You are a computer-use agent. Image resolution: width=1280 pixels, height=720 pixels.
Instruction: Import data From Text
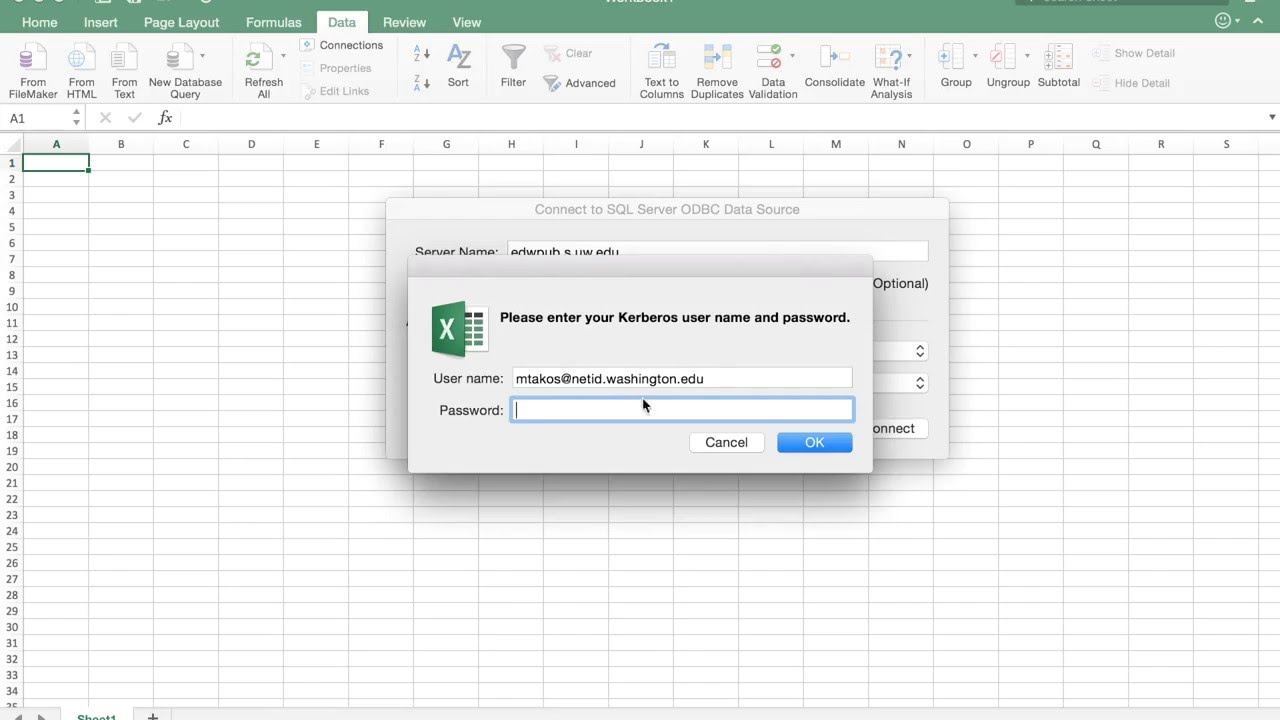[x=124, y=72]
